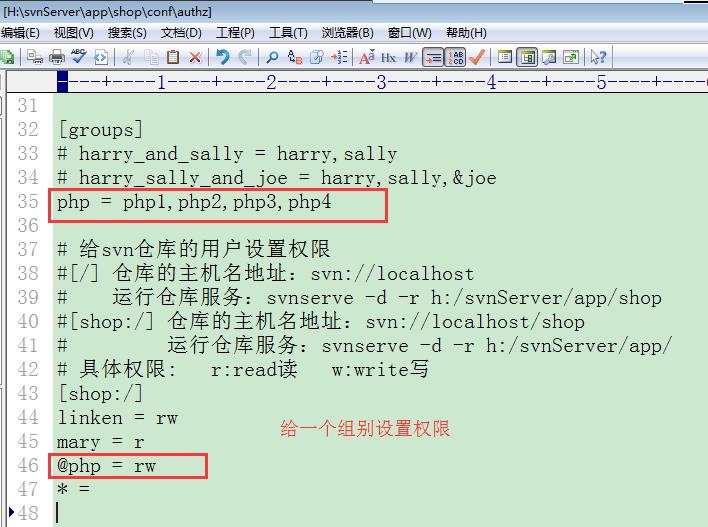The width and height of the screenshot is (708, 527).
Task: Click 'svn://localhost' at end of line 38
Action: pyautogui.click(x=392, y=274)
